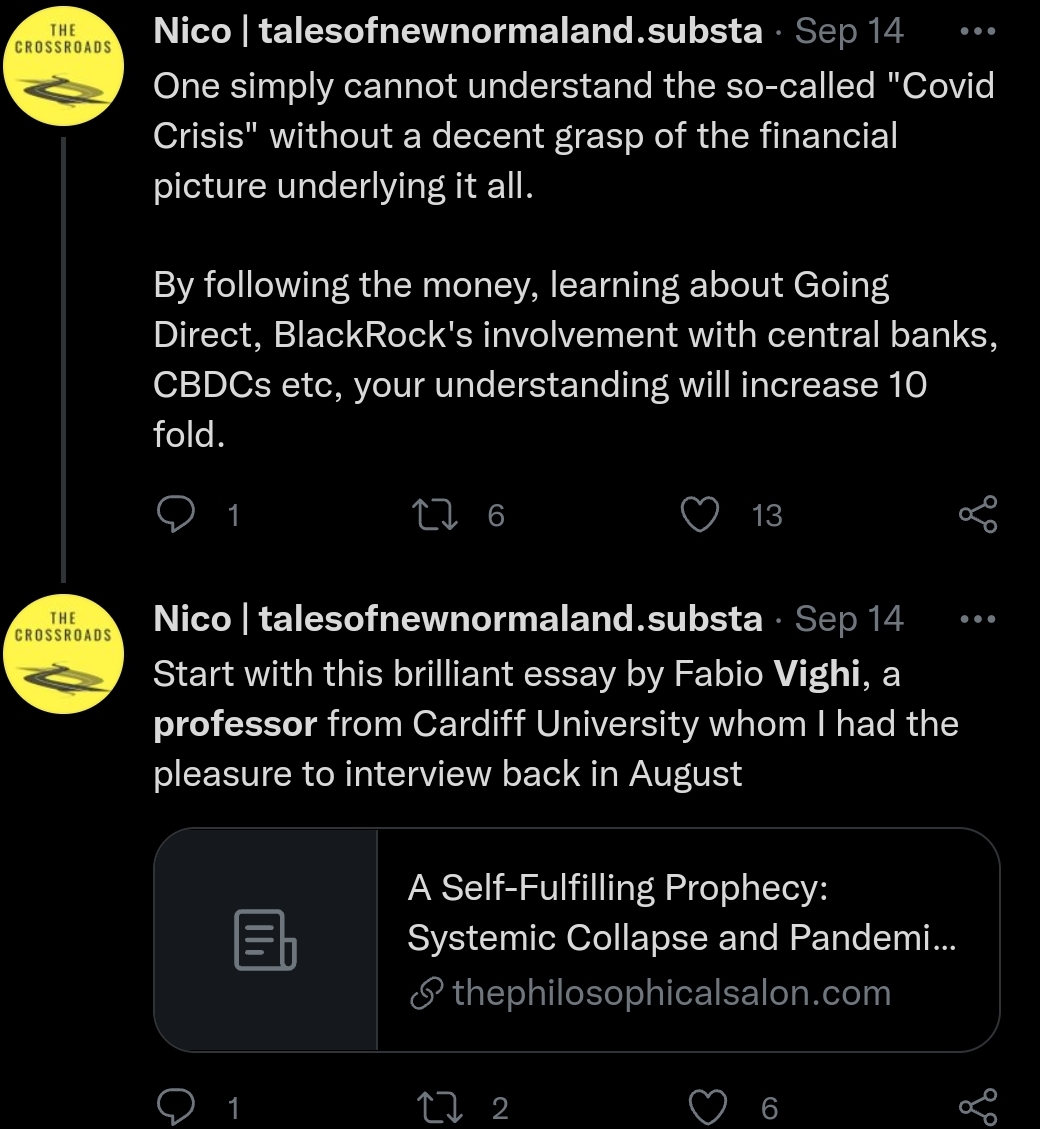Open Nico's profile name on second tweet
Image resolution: width=1040 pixels, height=1129 pixels.
point(457,620)
